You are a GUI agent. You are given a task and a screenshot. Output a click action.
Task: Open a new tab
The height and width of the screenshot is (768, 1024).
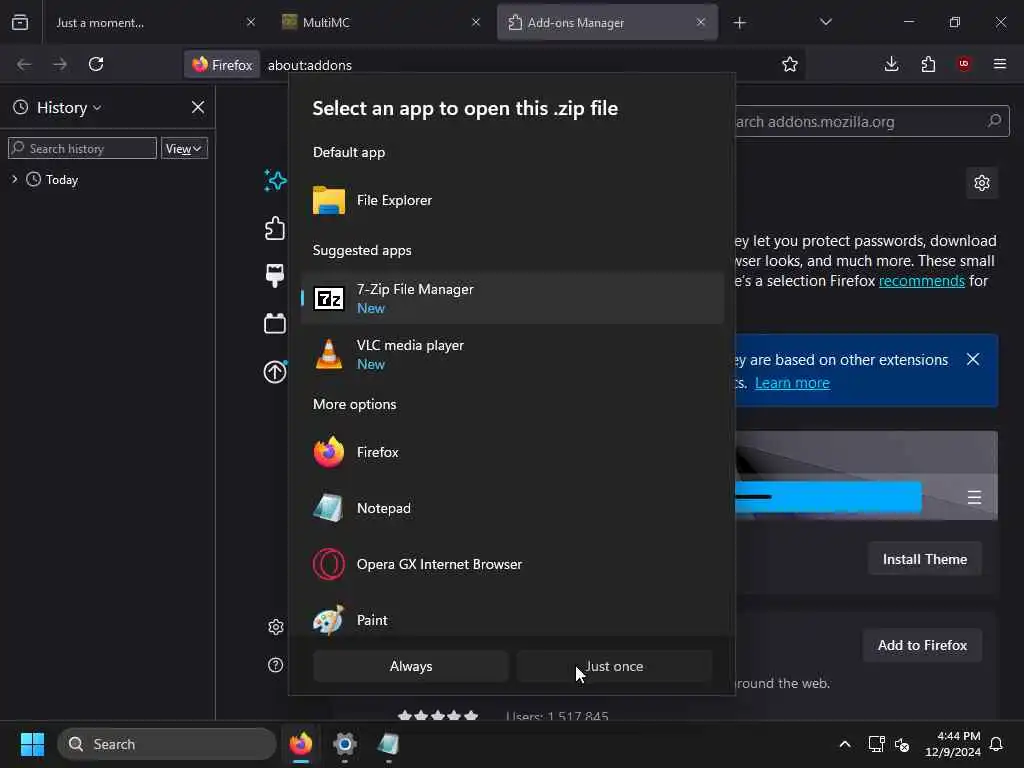point(739,23)
